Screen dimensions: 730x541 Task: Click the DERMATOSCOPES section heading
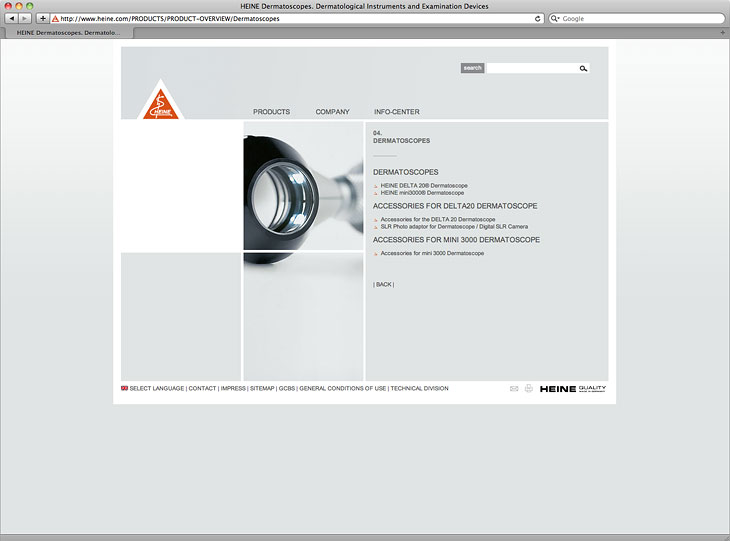coord(406,172)
